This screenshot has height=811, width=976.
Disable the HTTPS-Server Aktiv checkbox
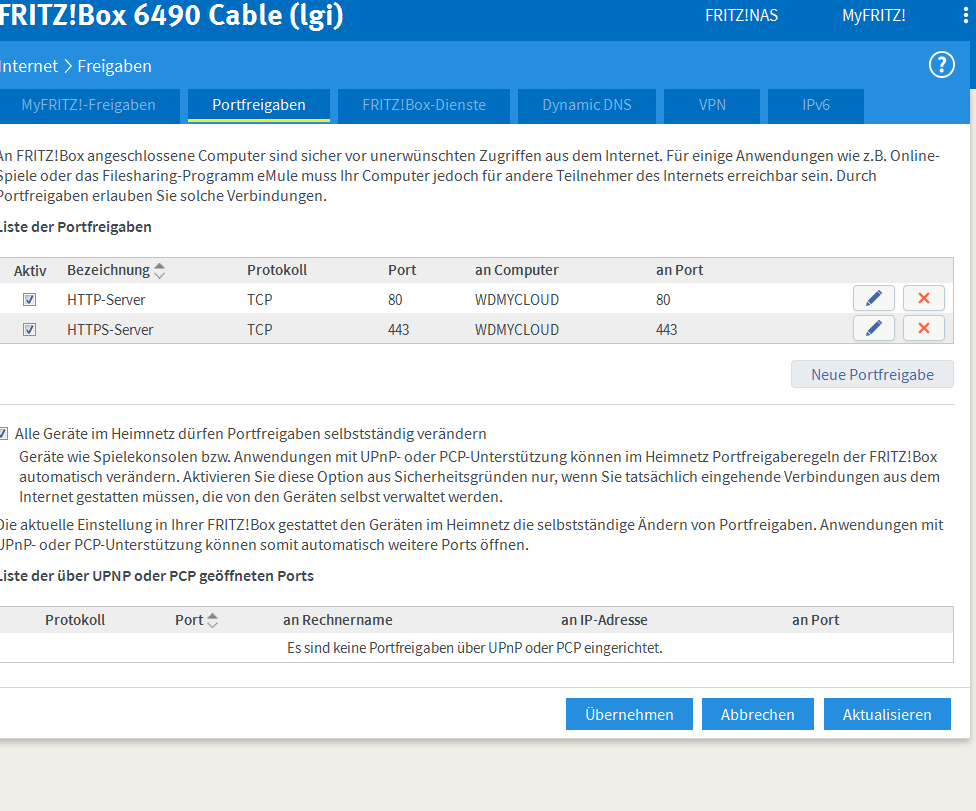coord(30,329)
